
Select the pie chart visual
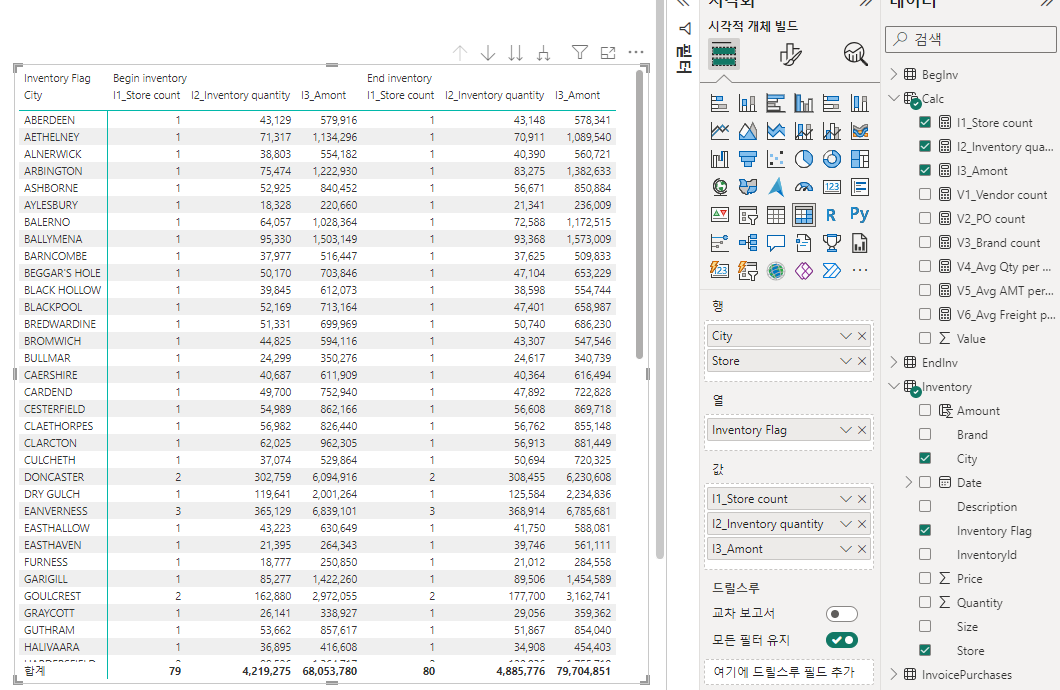tap(804, 159)
